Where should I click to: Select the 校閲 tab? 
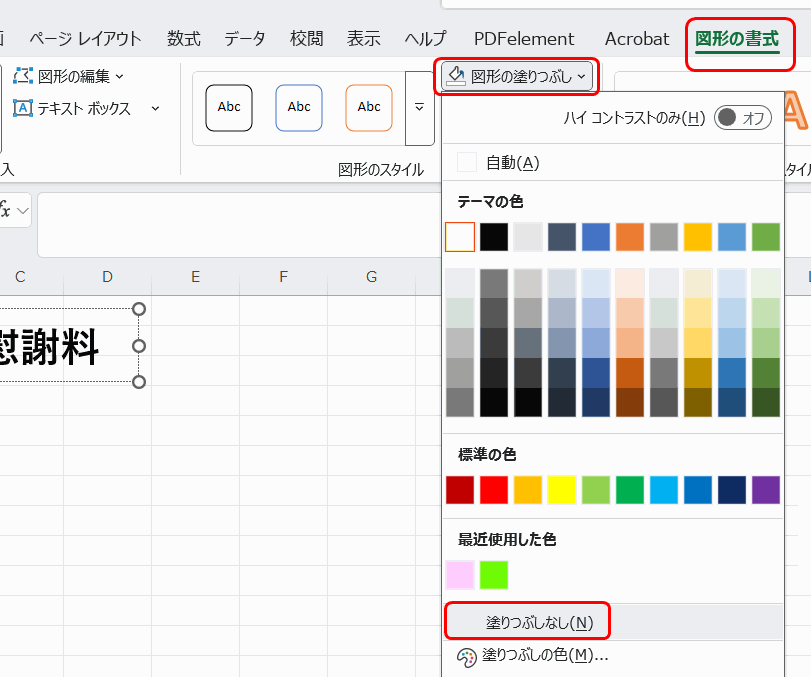click(307, 39)
